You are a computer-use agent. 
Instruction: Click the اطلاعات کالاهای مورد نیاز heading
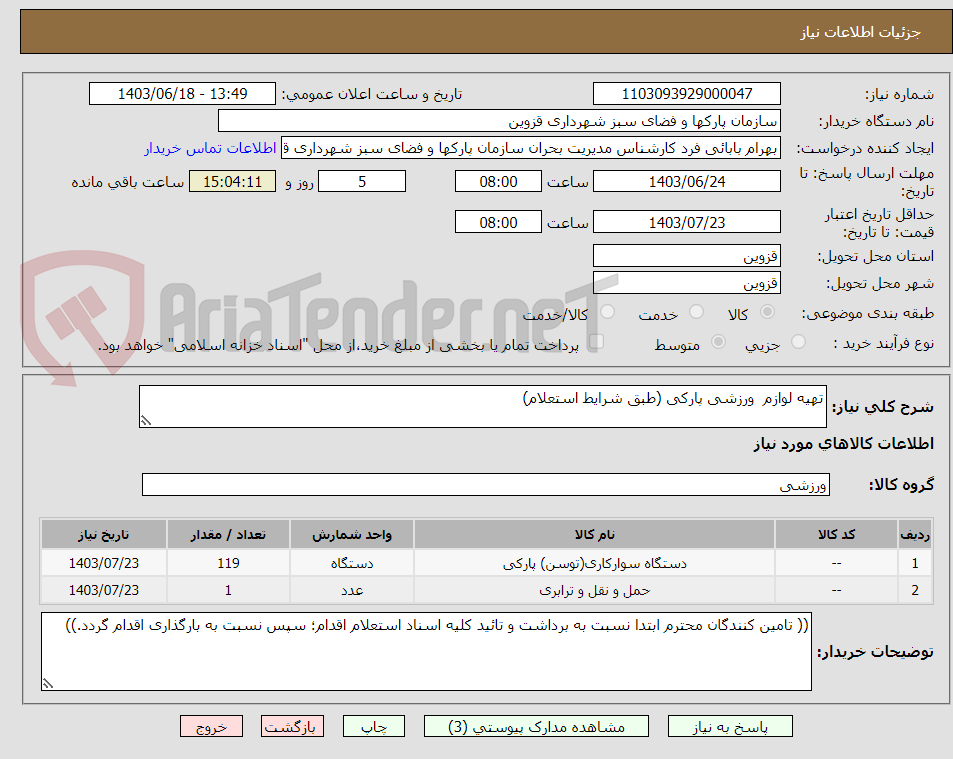point(844,444)
